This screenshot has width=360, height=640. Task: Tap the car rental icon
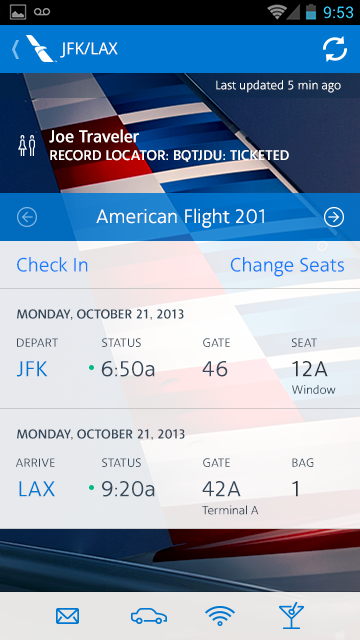149,616
